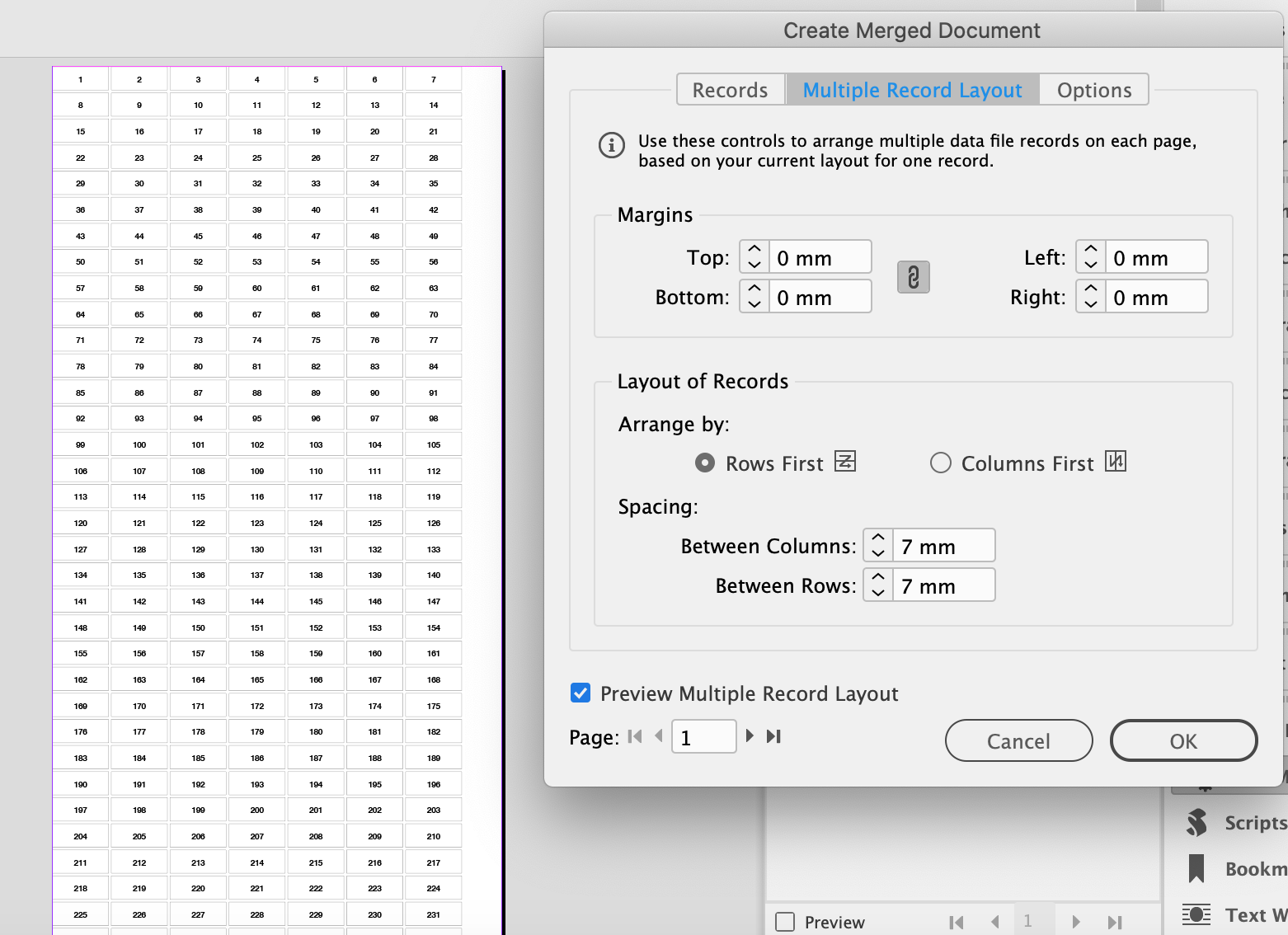
Task: Go to previous record in Data Merge panel
Action: coord(995,922)
